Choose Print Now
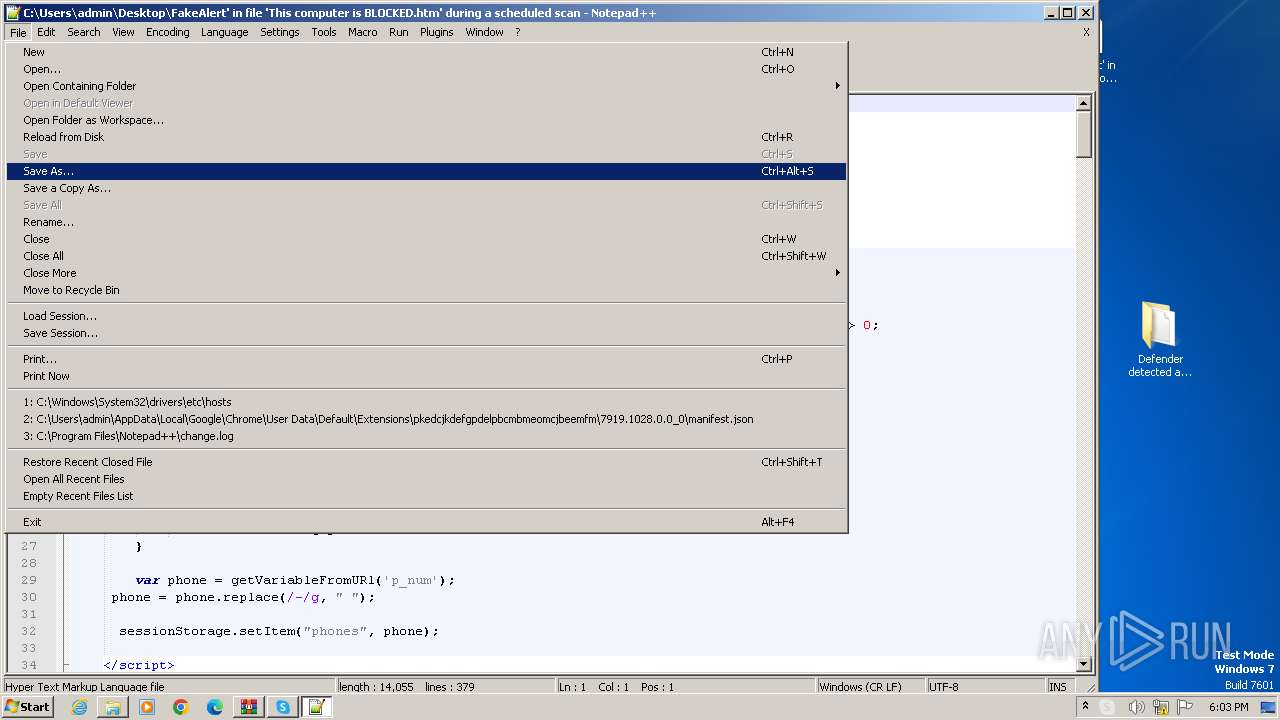This screenshot has width=1280, height=720. tap(427, 376)
